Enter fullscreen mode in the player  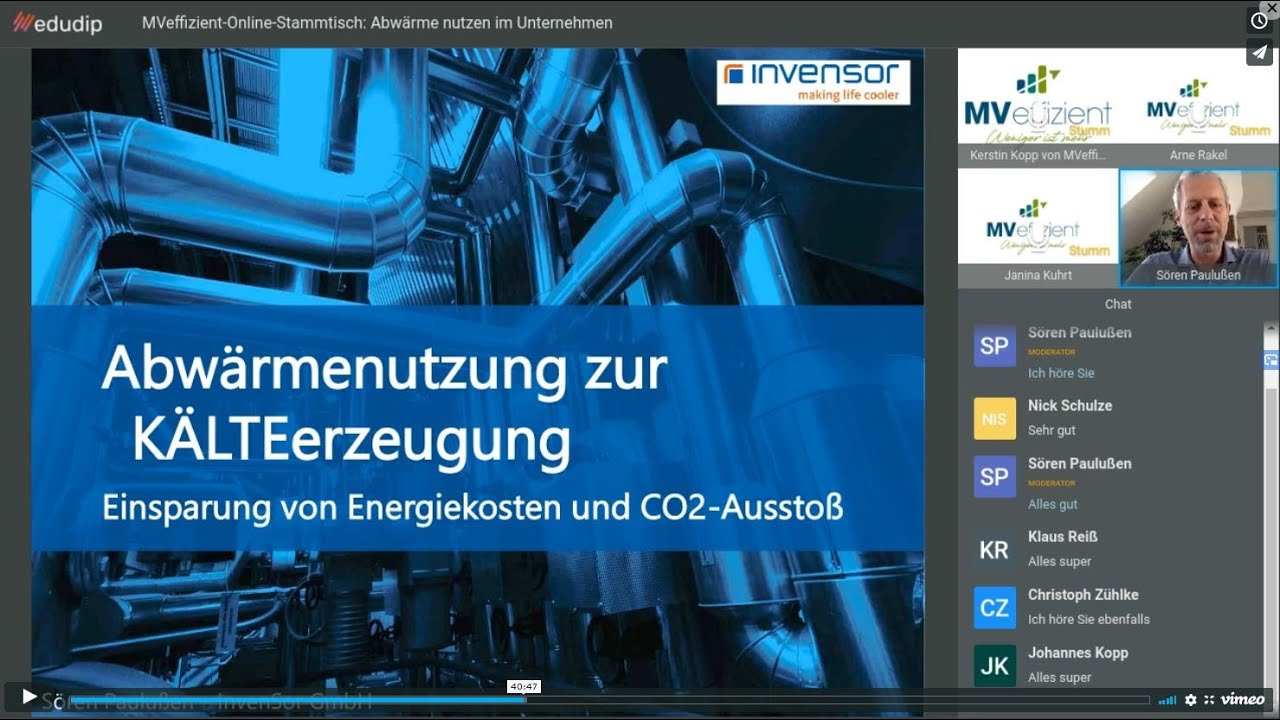point(1209,700)
